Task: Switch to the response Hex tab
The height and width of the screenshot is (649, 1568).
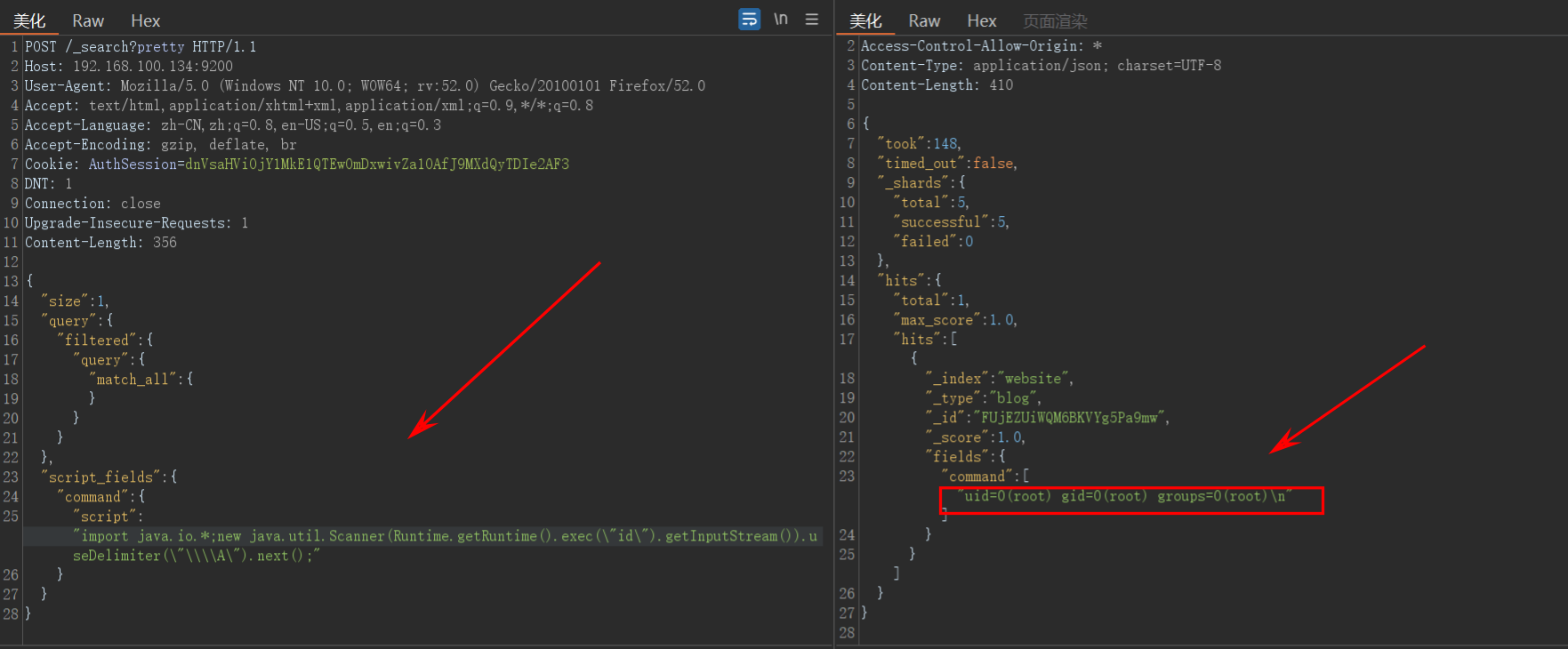Action: (x=982, y=20)
